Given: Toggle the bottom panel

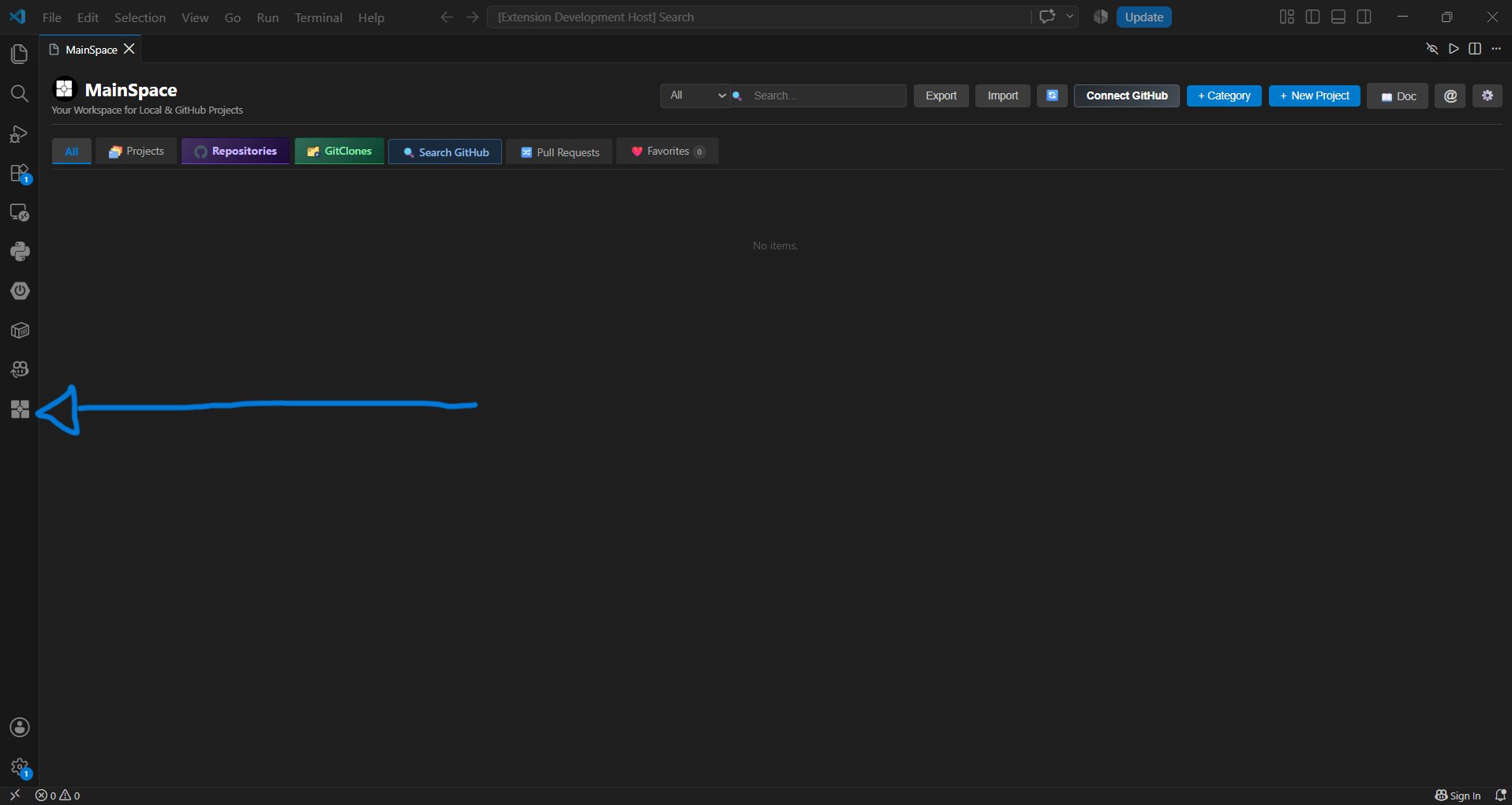Looking at the screenshot, I should [x=1338, y=17].
